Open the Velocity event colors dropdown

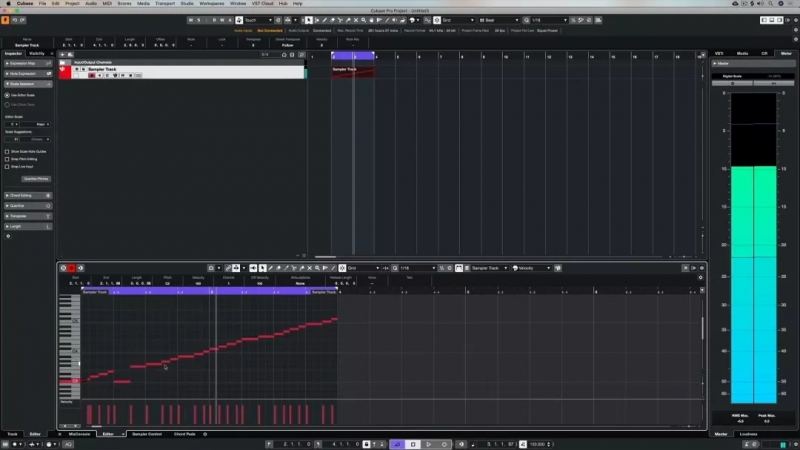(x=532, y=268)
